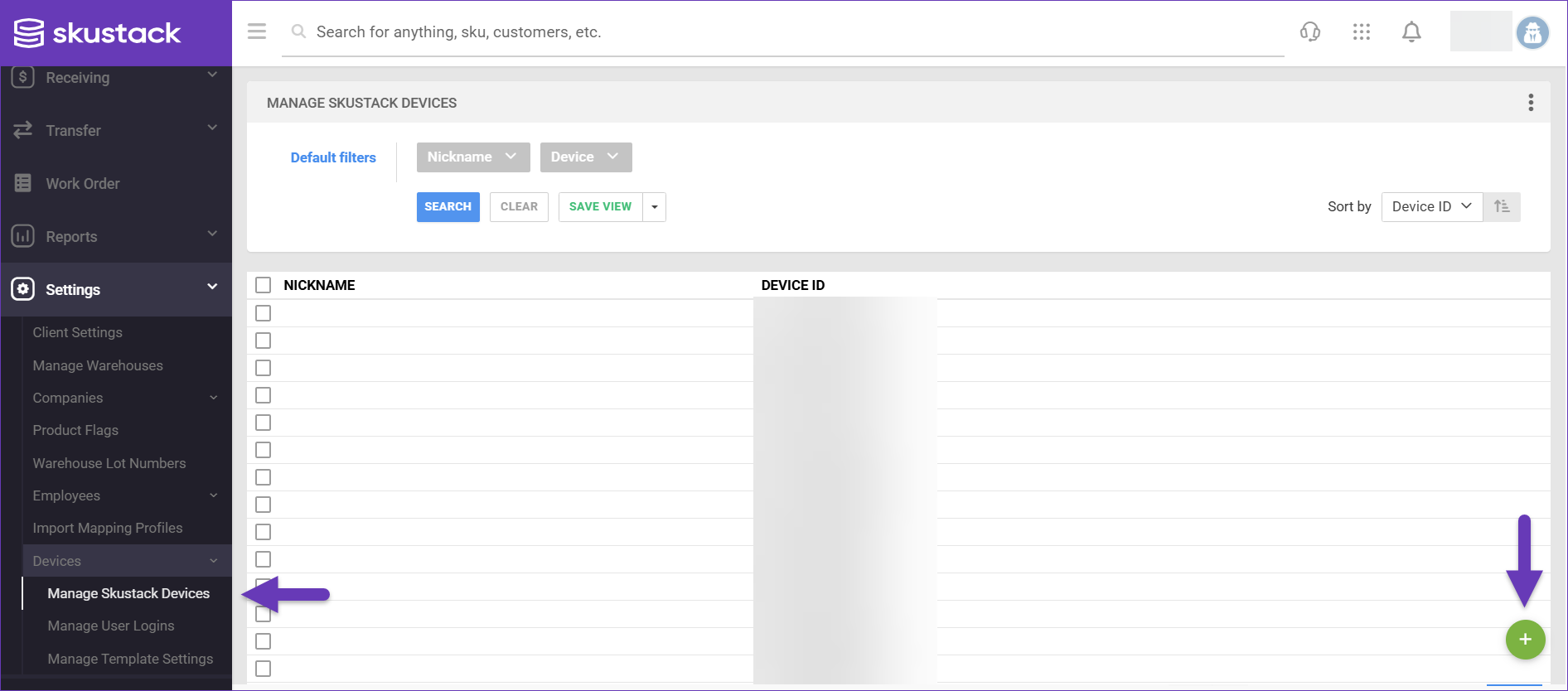Viewport: 1568px width, 691px height.
Task: Open Client Settings menu item
Action: tap(78, 332)
